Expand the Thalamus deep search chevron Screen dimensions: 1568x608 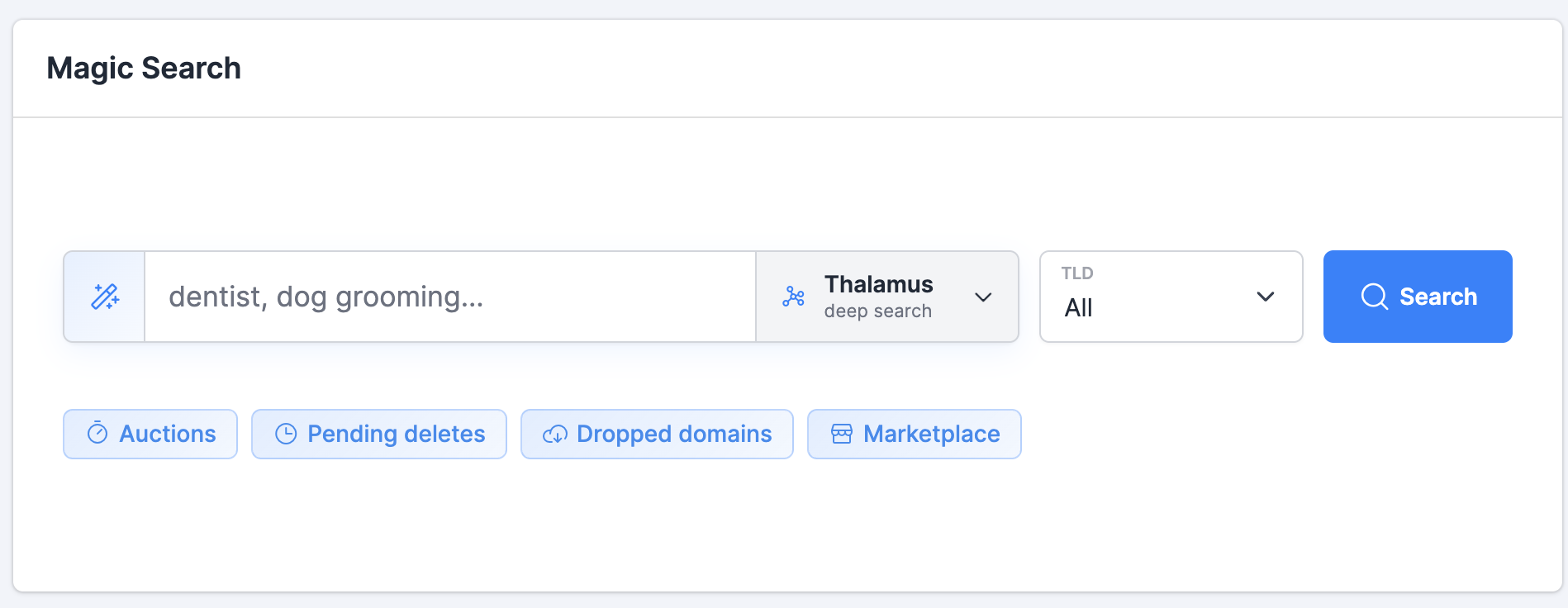(x=983, y=297)
